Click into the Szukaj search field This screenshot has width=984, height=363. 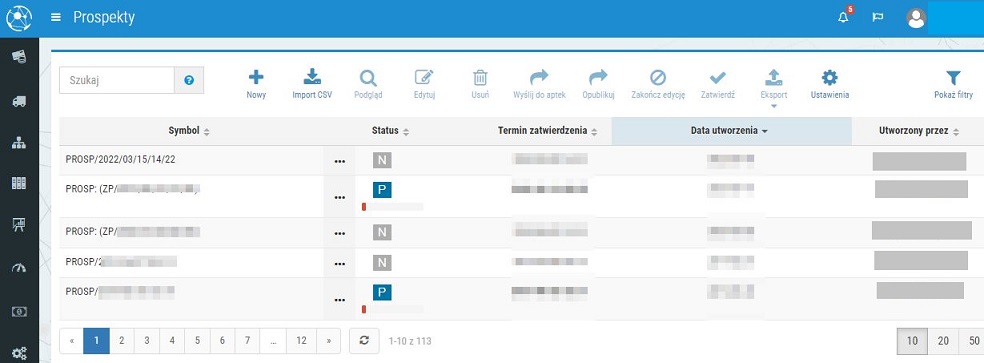116,80
